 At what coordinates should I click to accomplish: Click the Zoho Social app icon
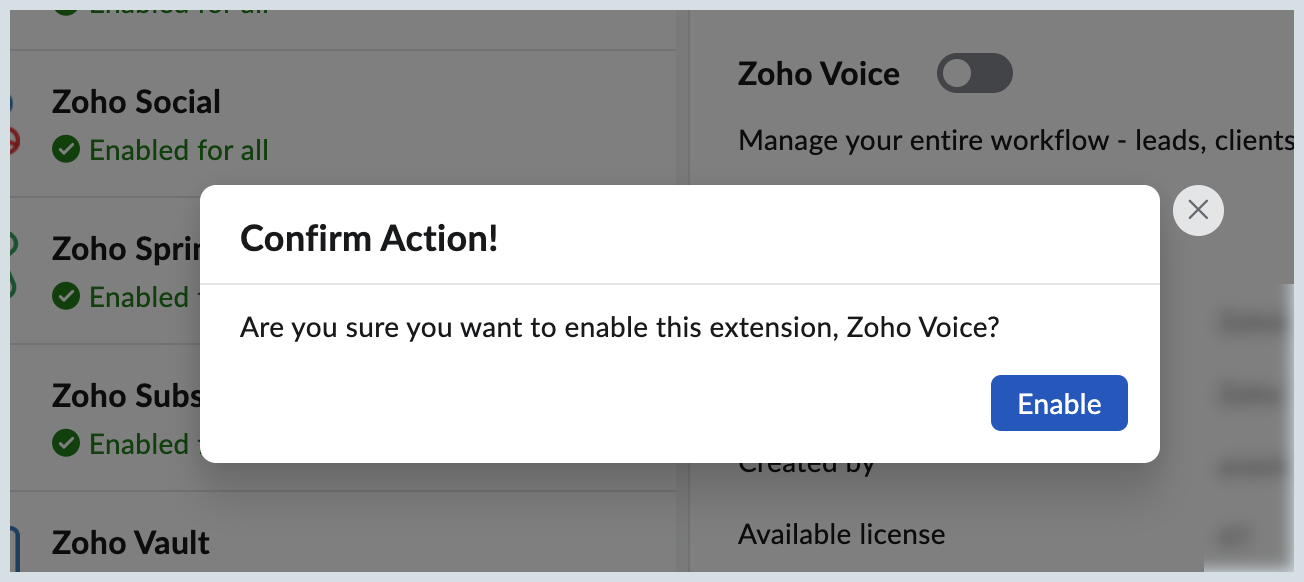click(x=14, y=122)
